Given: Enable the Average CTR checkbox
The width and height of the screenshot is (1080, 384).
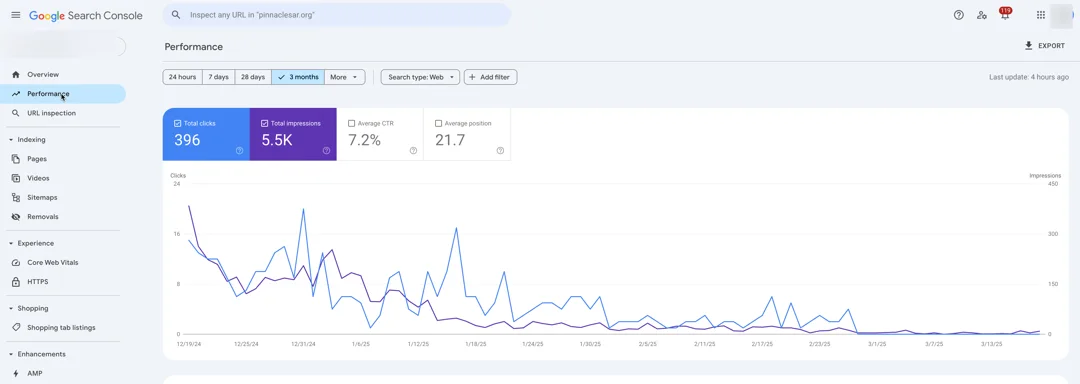Looking at the screenshot, I should tap(351, 124).
